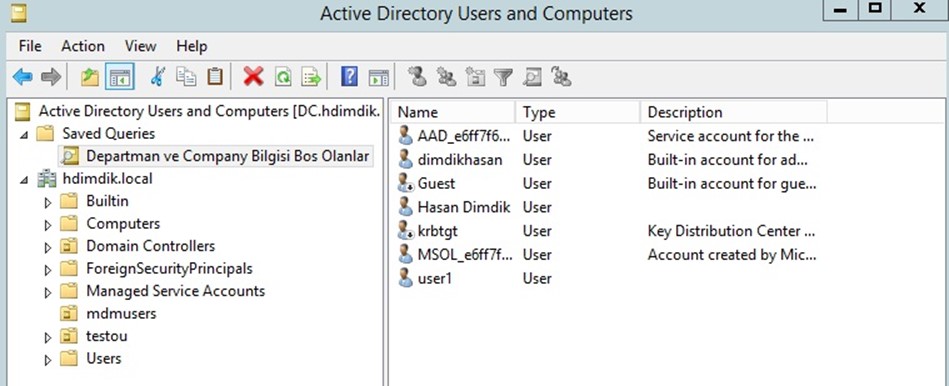Click the saved query magnifier icon
This screenshot has width=949, height=386.
70,156
